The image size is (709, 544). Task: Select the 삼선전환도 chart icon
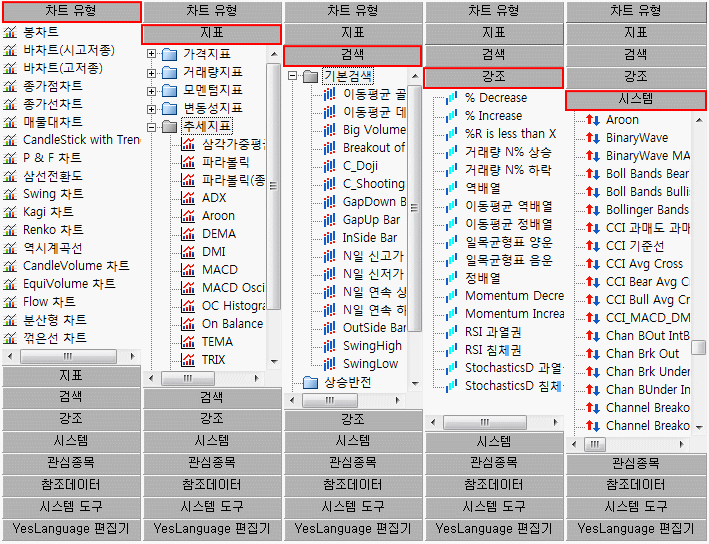(x=10, y=176)
